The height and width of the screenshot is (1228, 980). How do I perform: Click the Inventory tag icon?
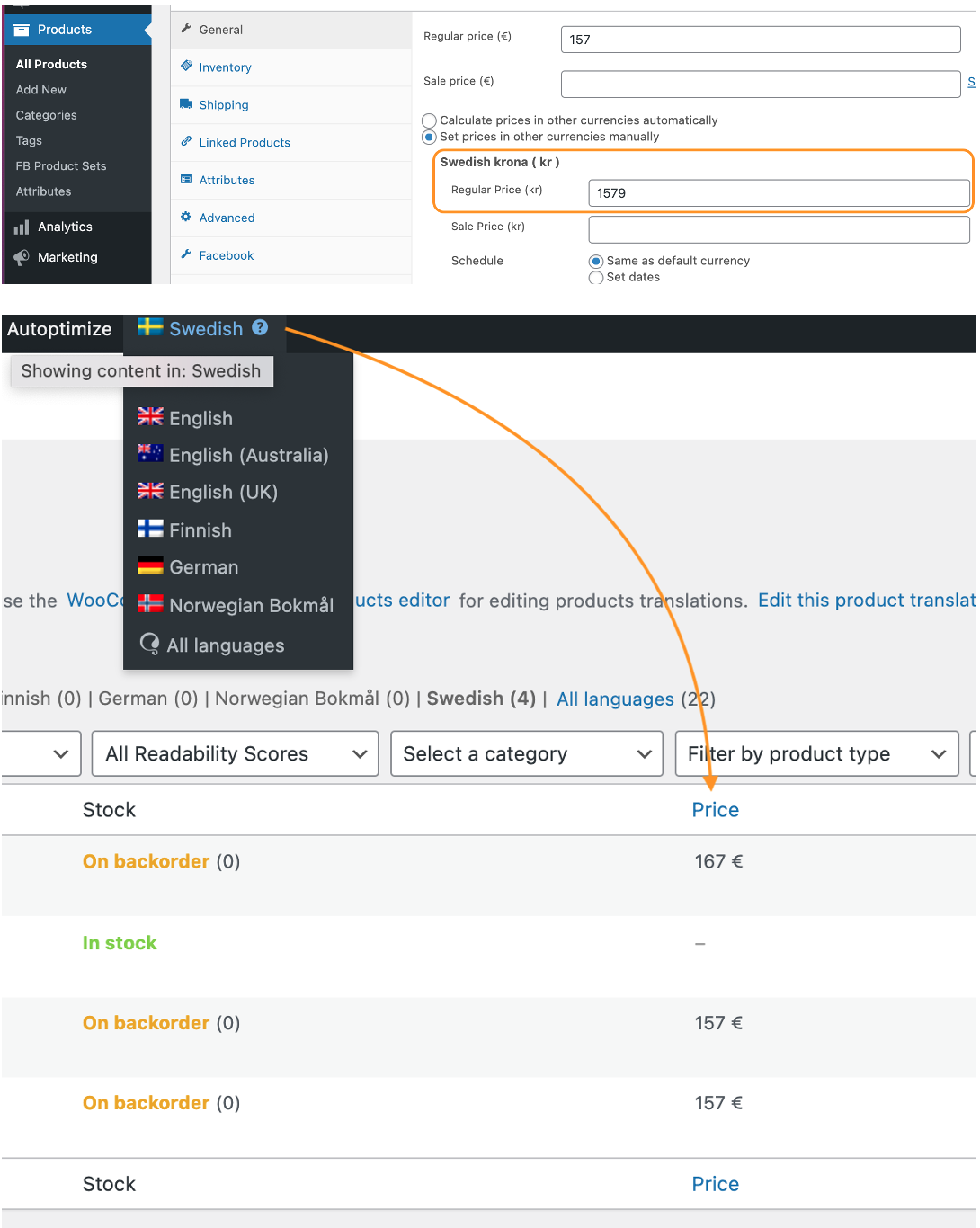pyautogui.click(x=186, y=67)
